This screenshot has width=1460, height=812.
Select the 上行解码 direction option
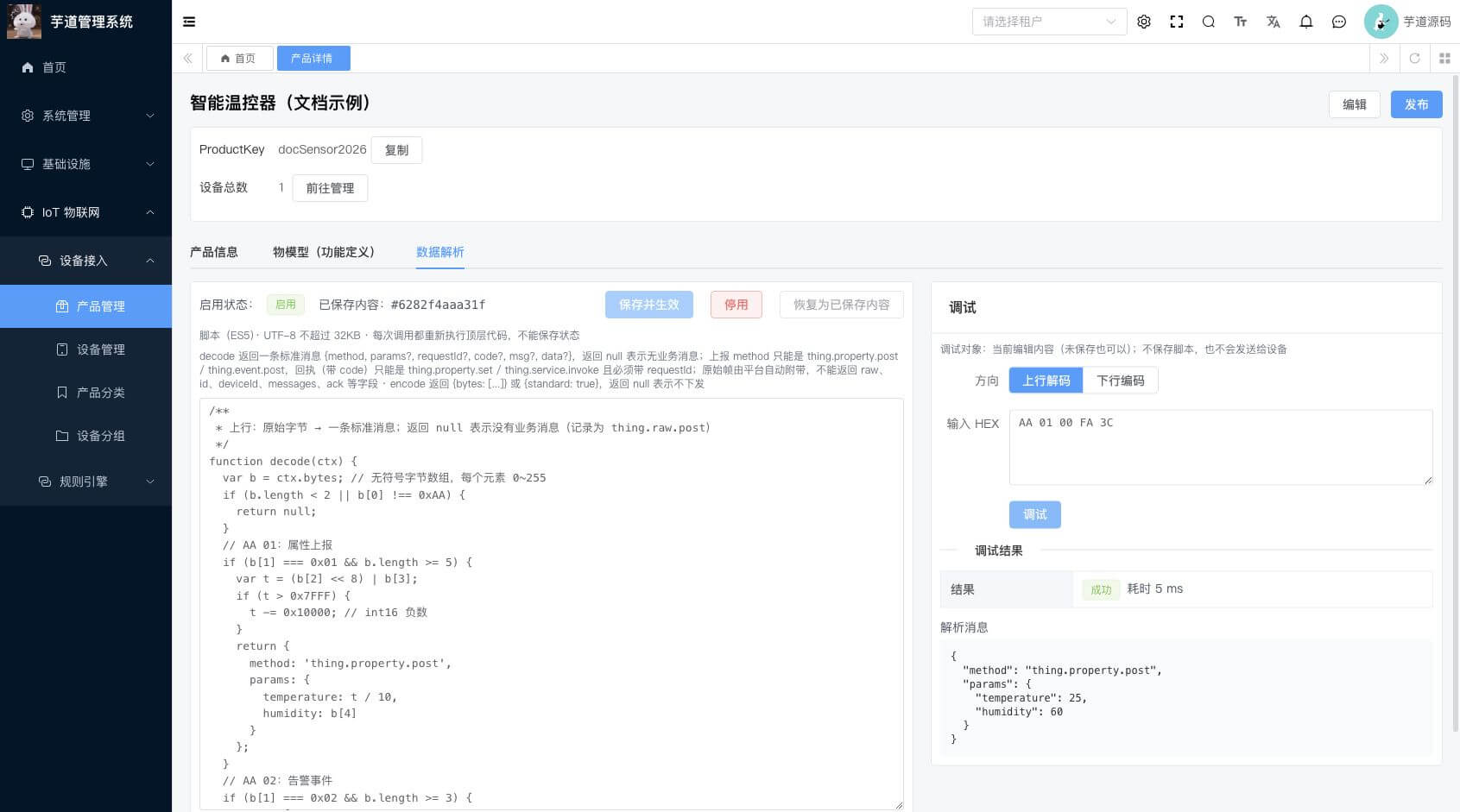1046,380
